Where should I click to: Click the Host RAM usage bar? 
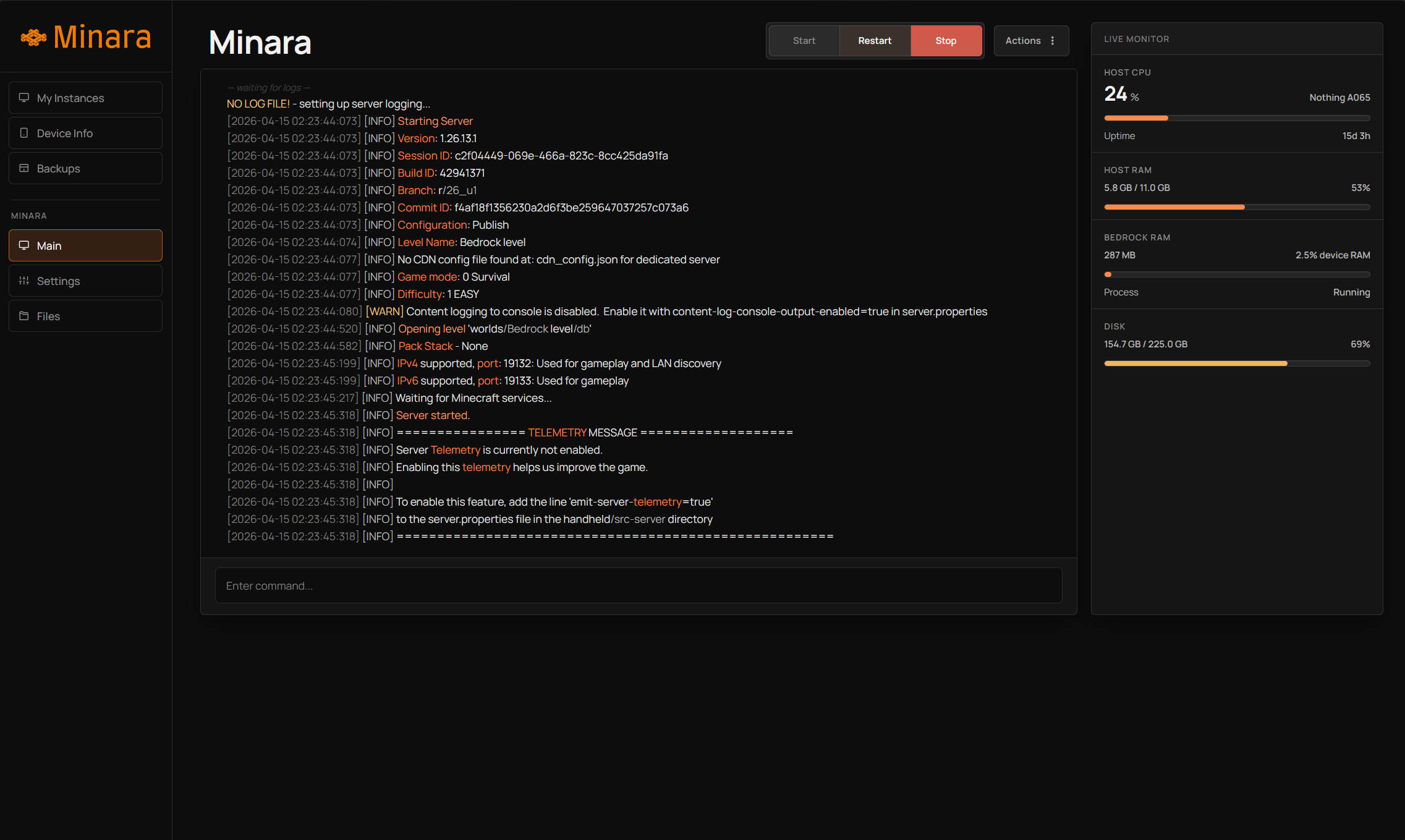pos(1237,207)
